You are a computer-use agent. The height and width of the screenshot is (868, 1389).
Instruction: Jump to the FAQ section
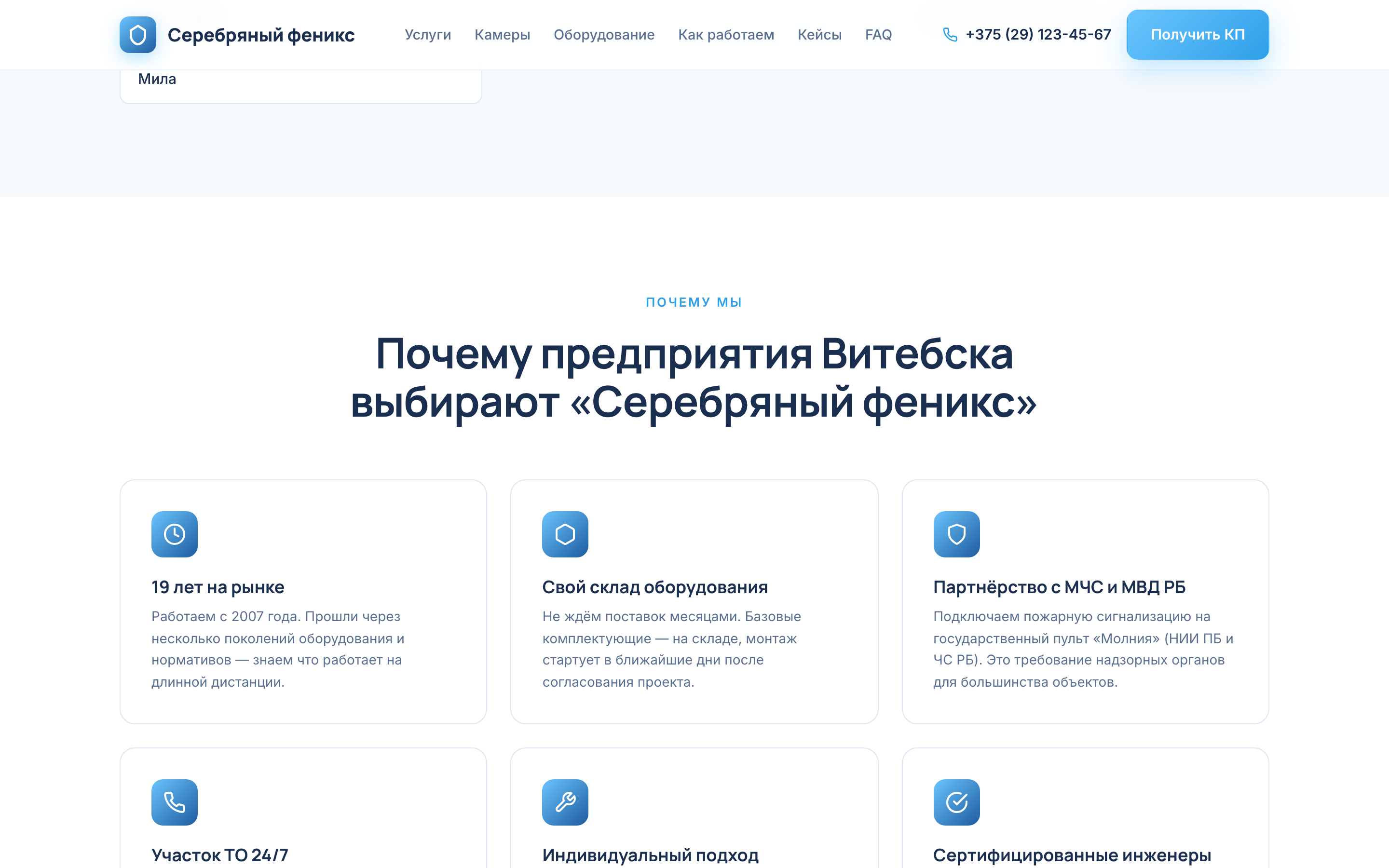click(878, 34)
